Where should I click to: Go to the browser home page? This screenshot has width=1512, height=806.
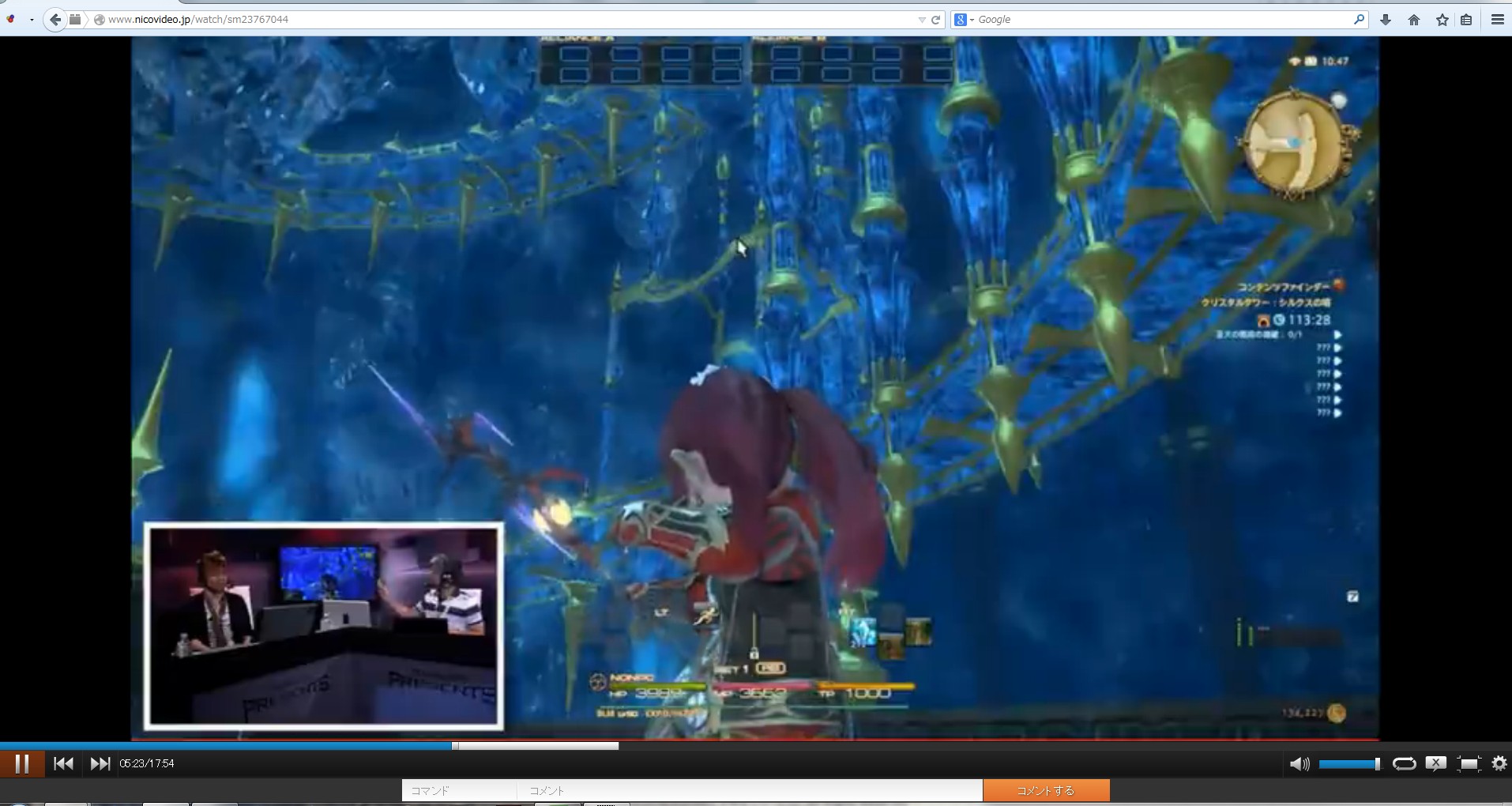pos(1414,20)
